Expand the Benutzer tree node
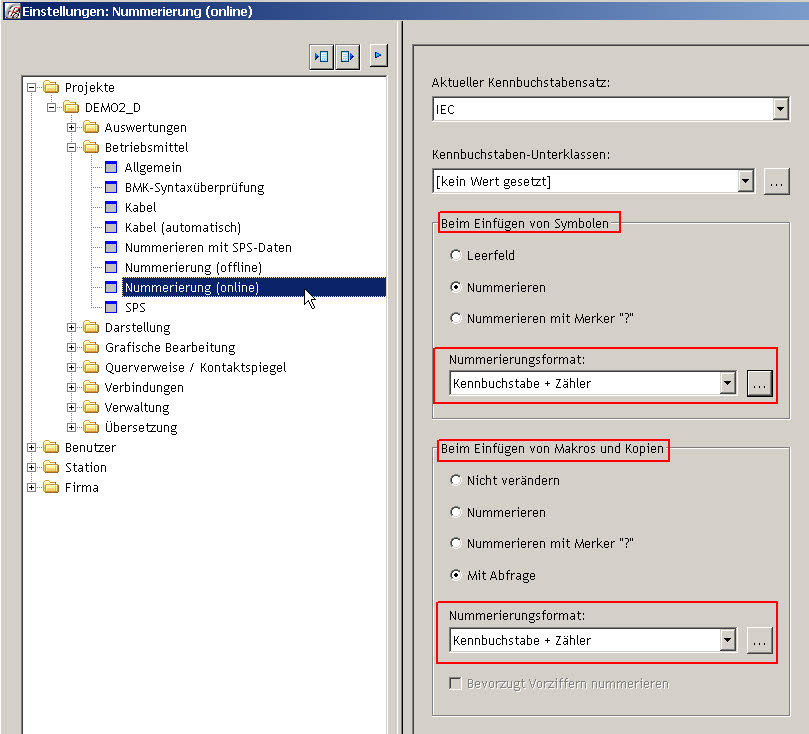The height and width of the screenshot is (734, 809). coord(31,447)
